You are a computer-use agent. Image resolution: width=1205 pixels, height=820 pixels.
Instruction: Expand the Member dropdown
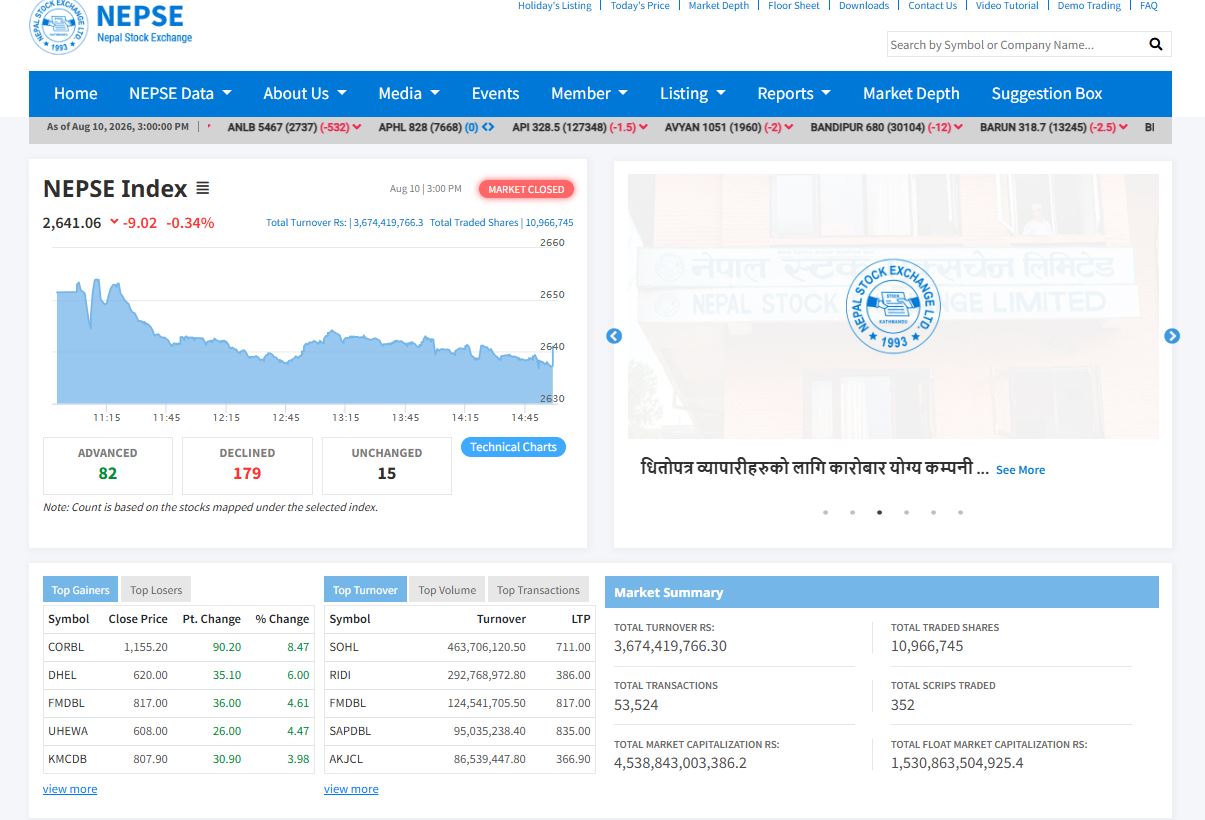pos(589,93)
